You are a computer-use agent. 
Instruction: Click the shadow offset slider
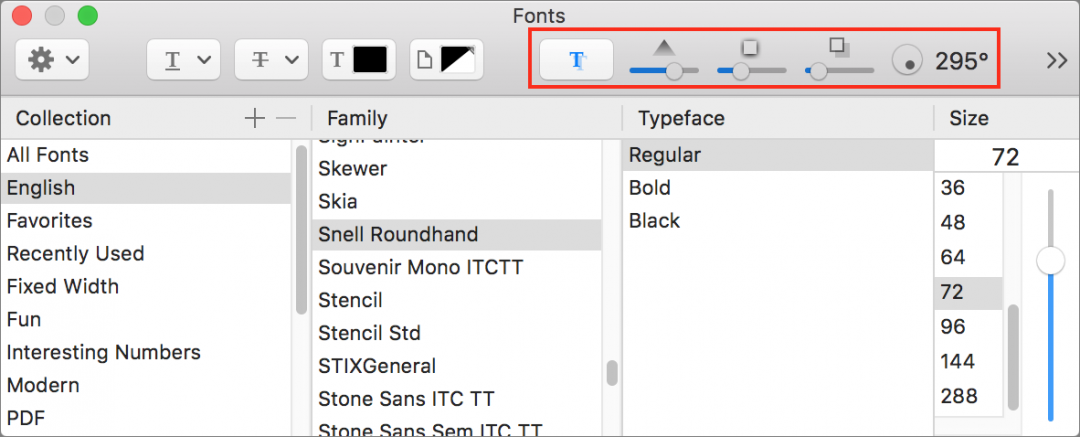tap(839, 70)
